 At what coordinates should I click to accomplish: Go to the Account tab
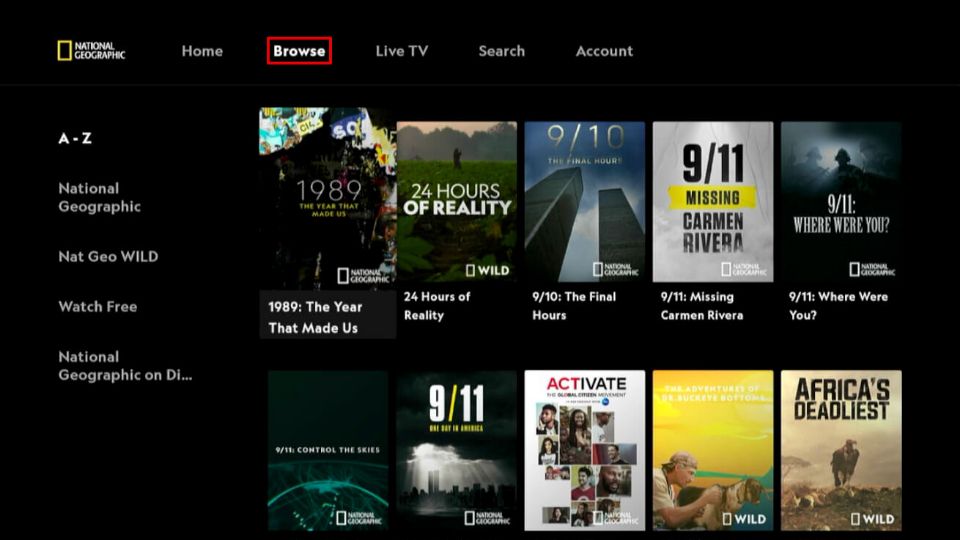click(x=604, y=51)
